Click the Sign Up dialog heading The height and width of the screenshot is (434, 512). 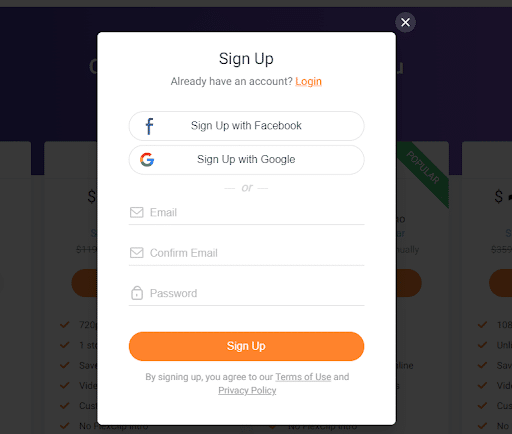point(246,59)
